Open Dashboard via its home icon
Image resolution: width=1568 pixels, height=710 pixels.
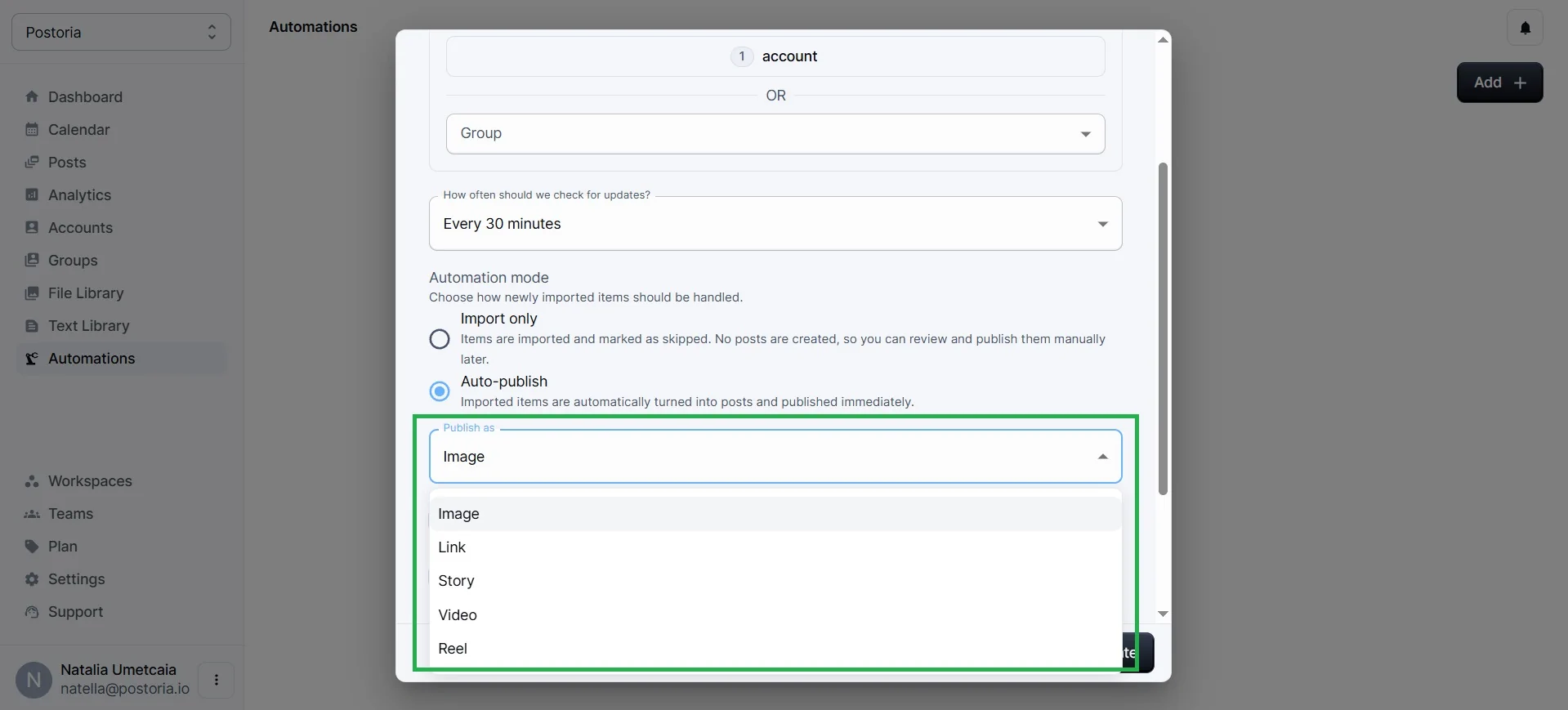32,96
